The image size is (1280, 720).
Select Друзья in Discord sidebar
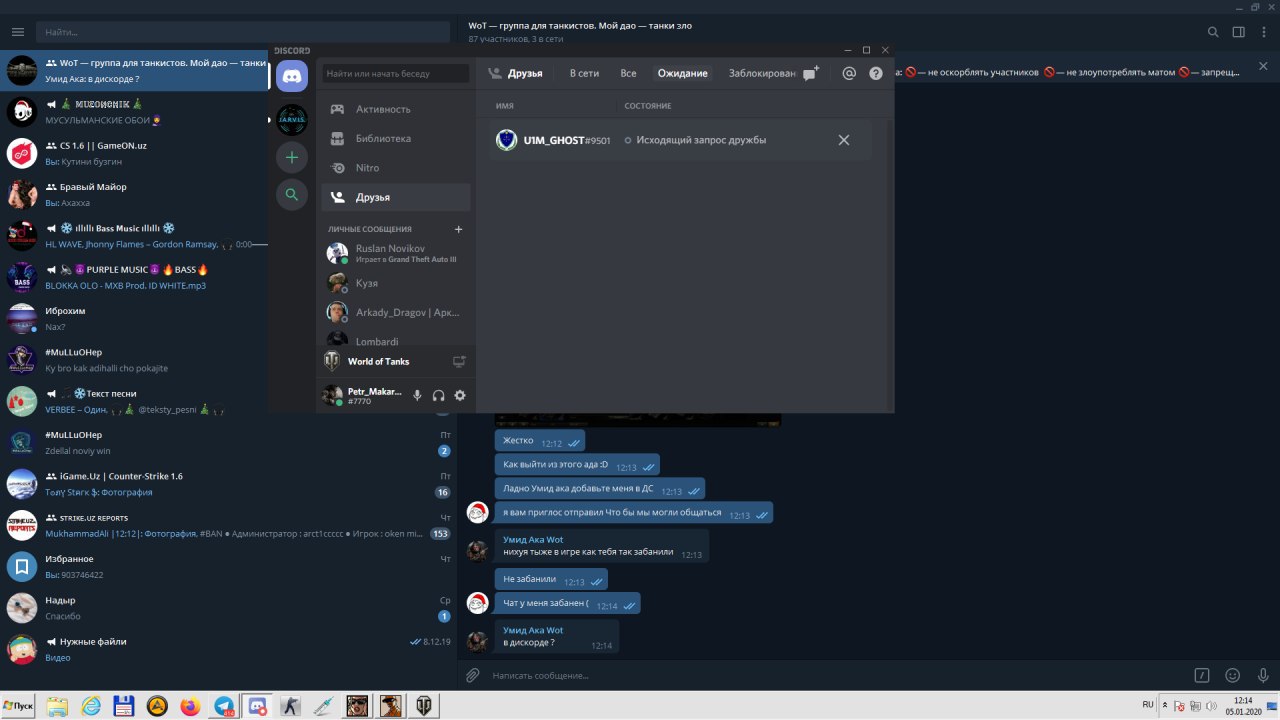coord(396,197)
